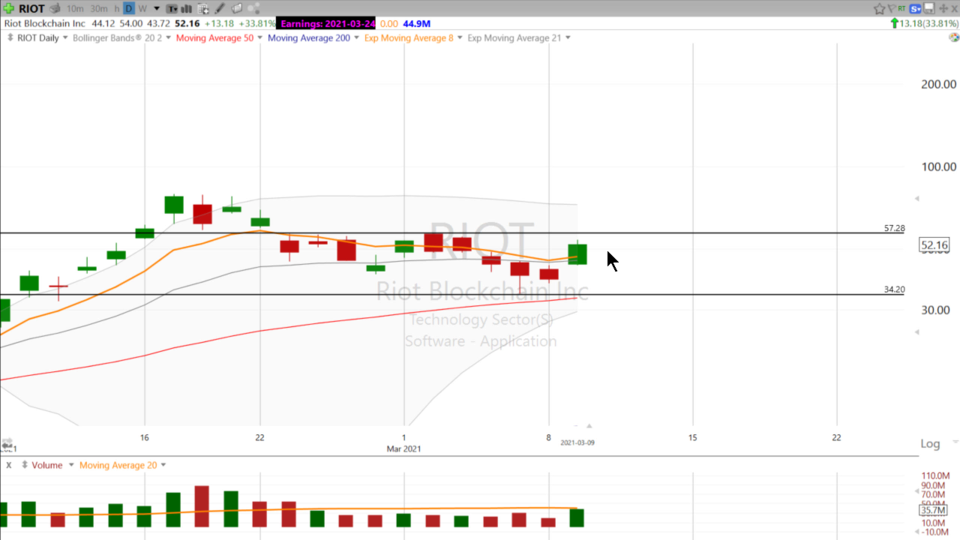
Task: Select the pencil drawing tool
Action: 220,9
